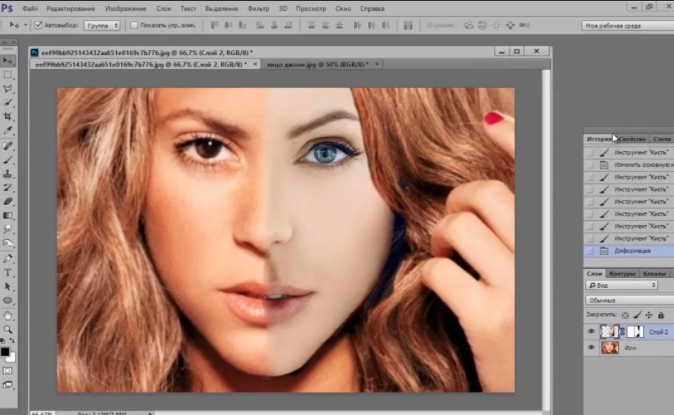Select the Clone Stamp tool
This screenshot has height=415, width=674.
(x=8, y=174)
